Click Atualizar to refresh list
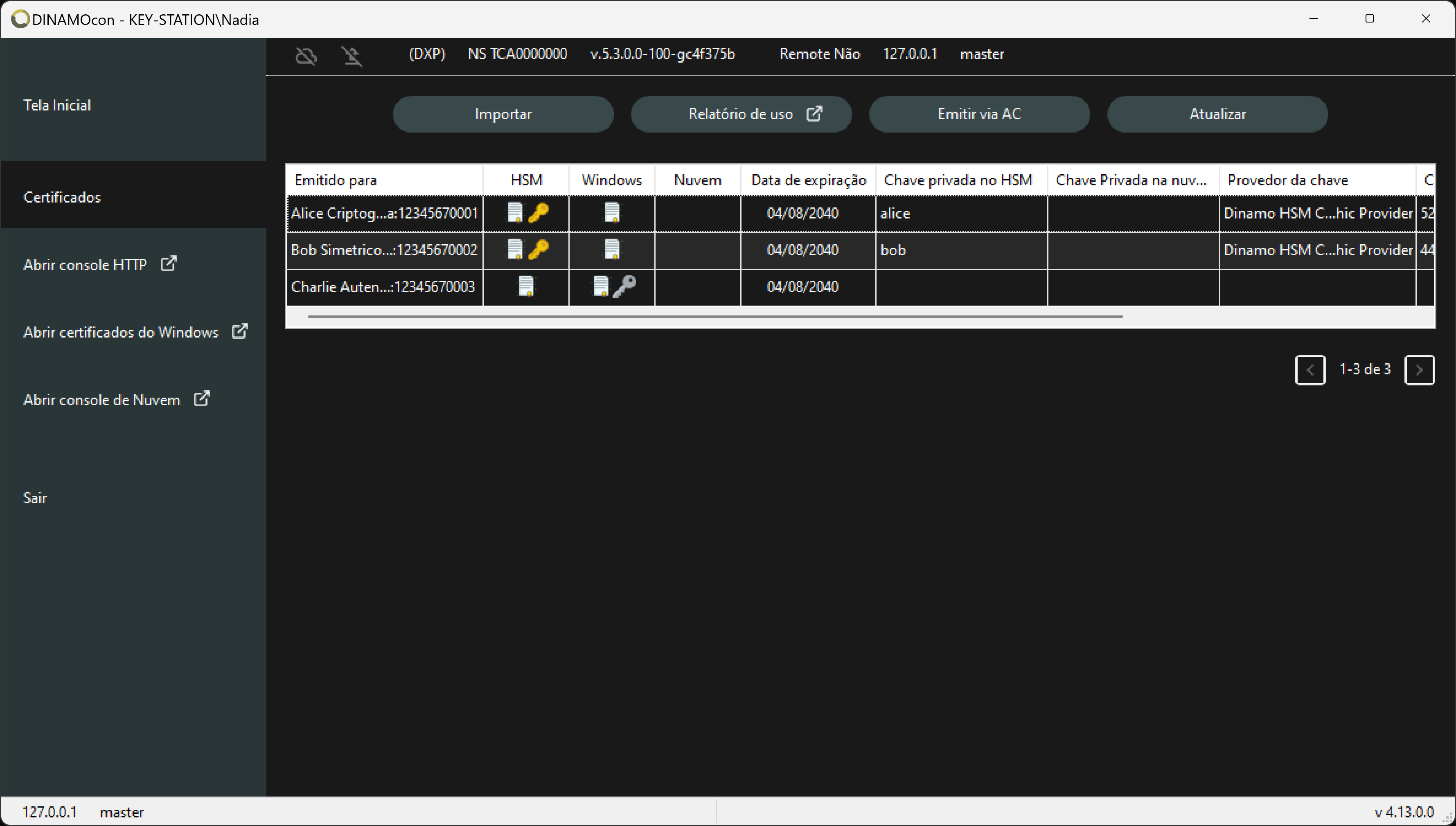Screen dimensions: 1456x826 1217,114
